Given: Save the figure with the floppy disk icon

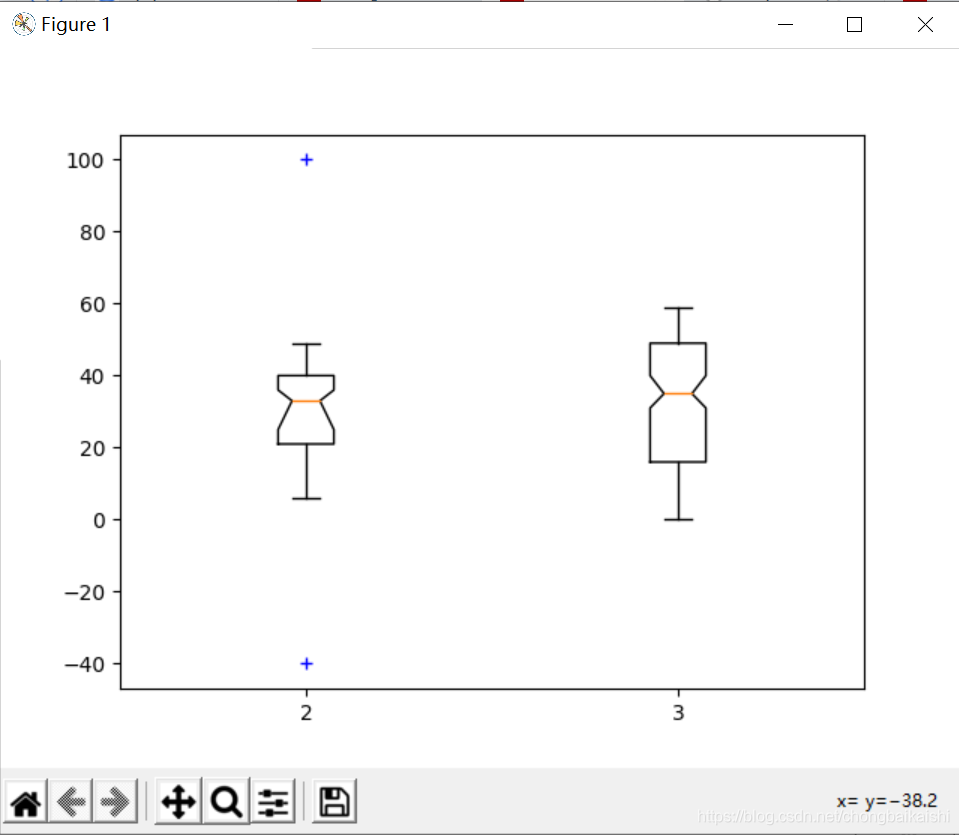Looking at the screenshot, I should pyautogui.click(x=335, y=802).
